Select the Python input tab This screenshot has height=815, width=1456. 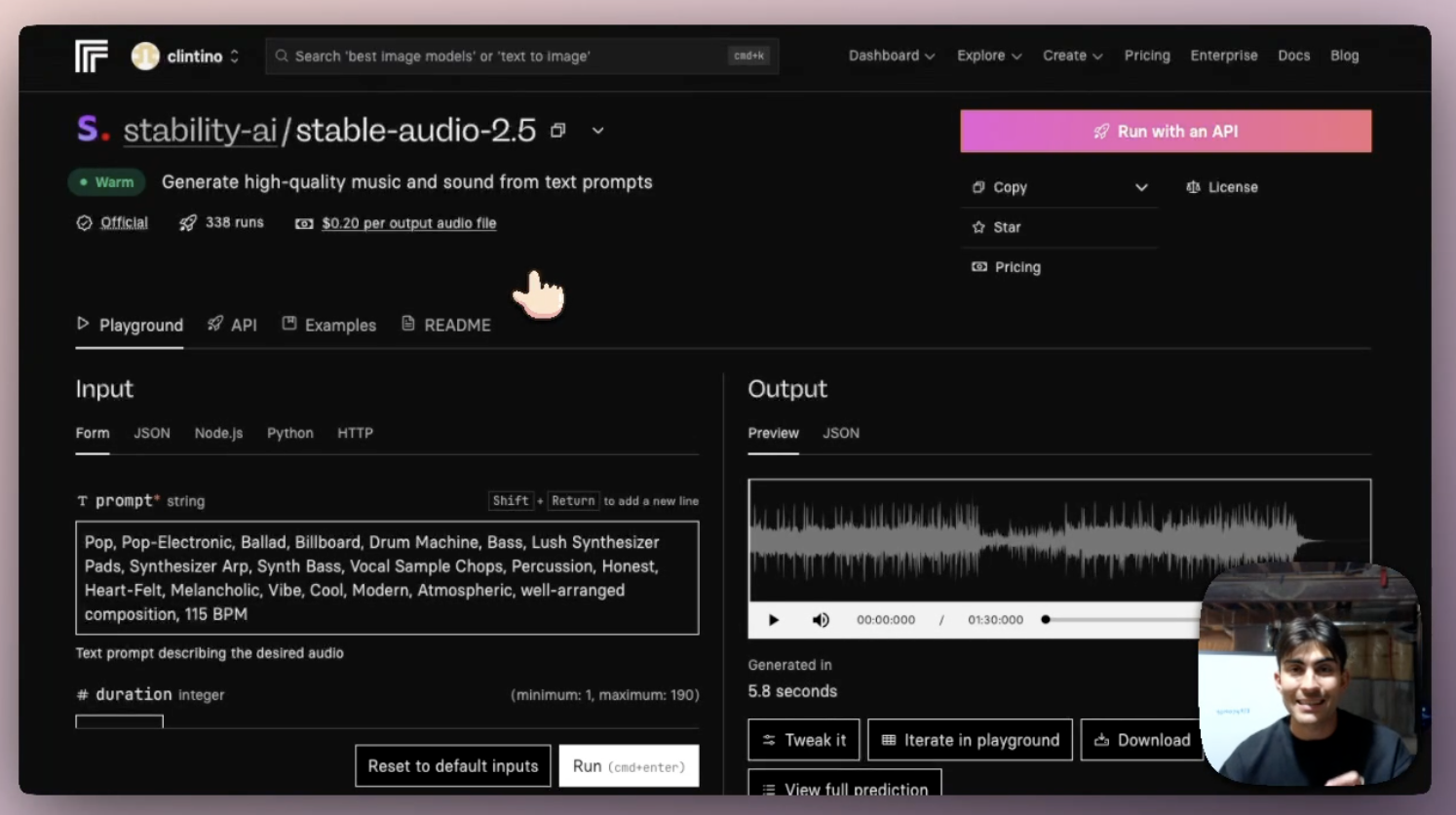(290, 433)
